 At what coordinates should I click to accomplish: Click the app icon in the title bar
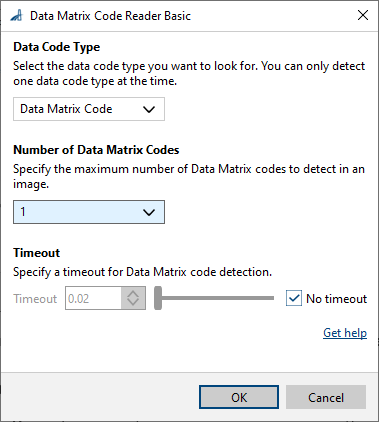(x=16, y=15)
